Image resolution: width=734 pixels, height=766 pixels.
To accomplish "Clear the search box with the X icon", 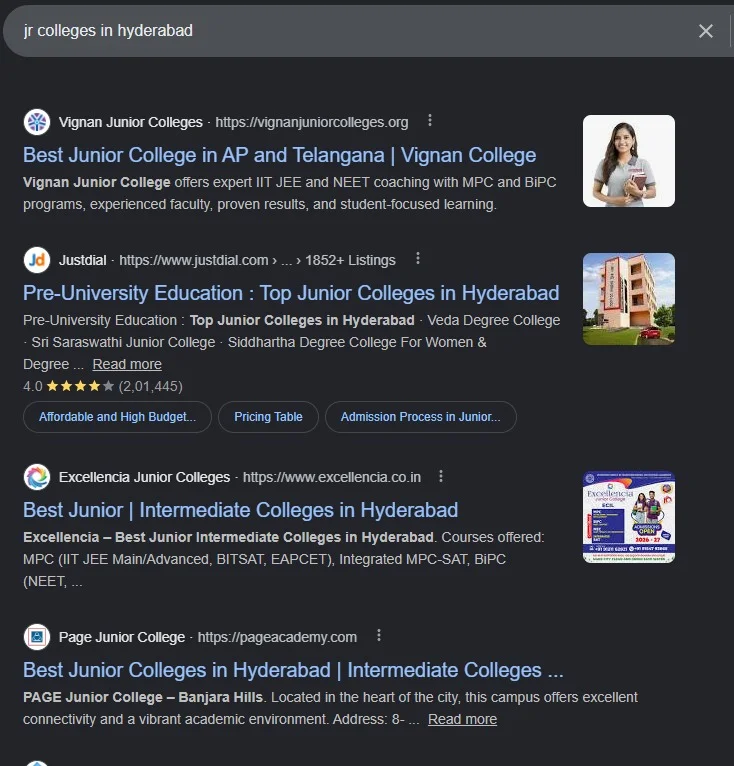I will click(x=706, y=31).
